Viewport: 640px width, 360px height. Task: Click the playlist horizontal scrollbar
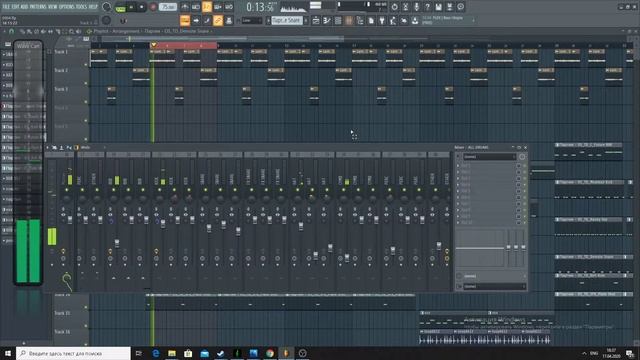pyautogui.click(x=222, y=39)
